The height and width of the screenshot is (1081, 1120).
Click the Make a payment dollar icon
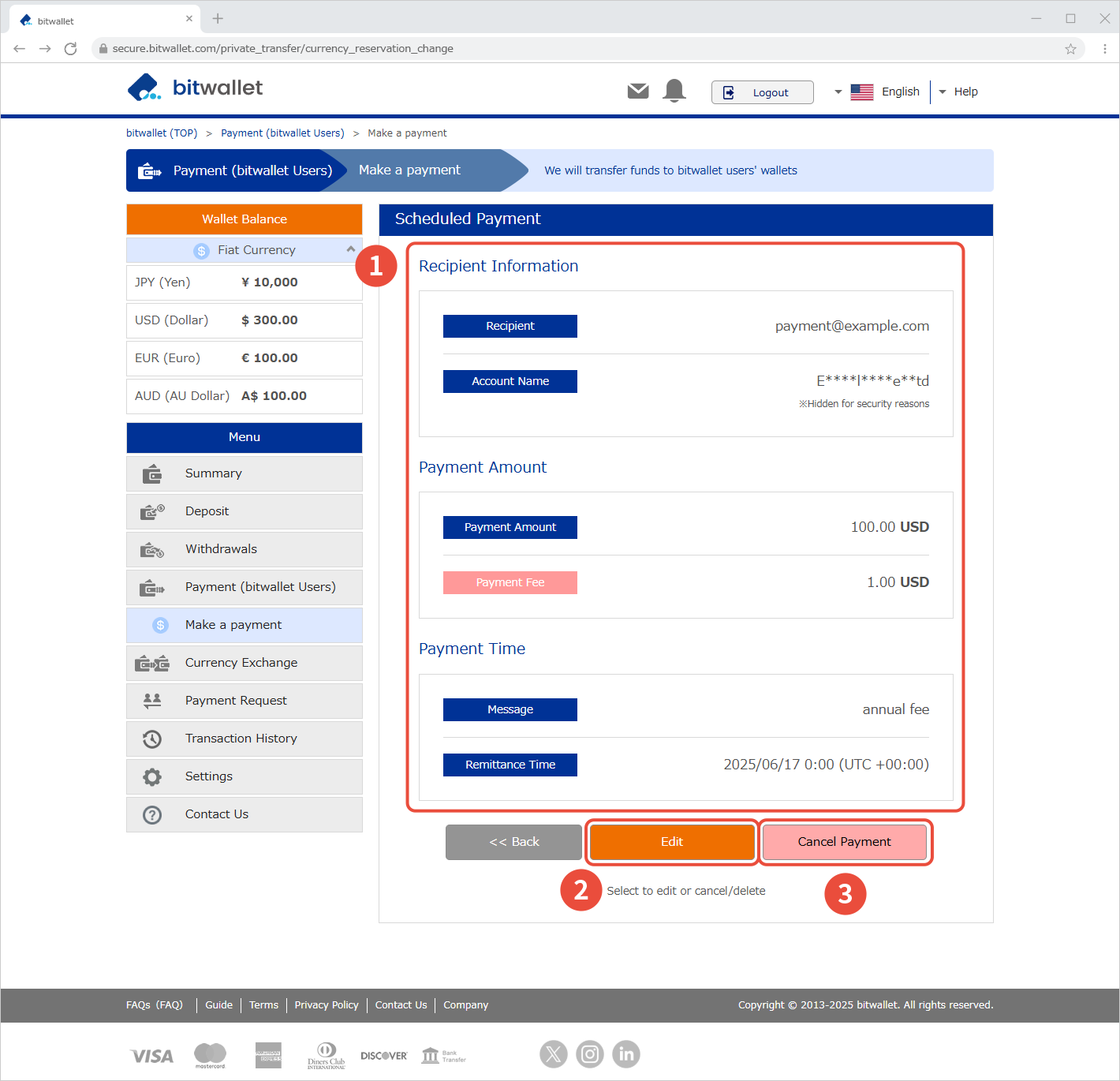click(x=161, y=625)
